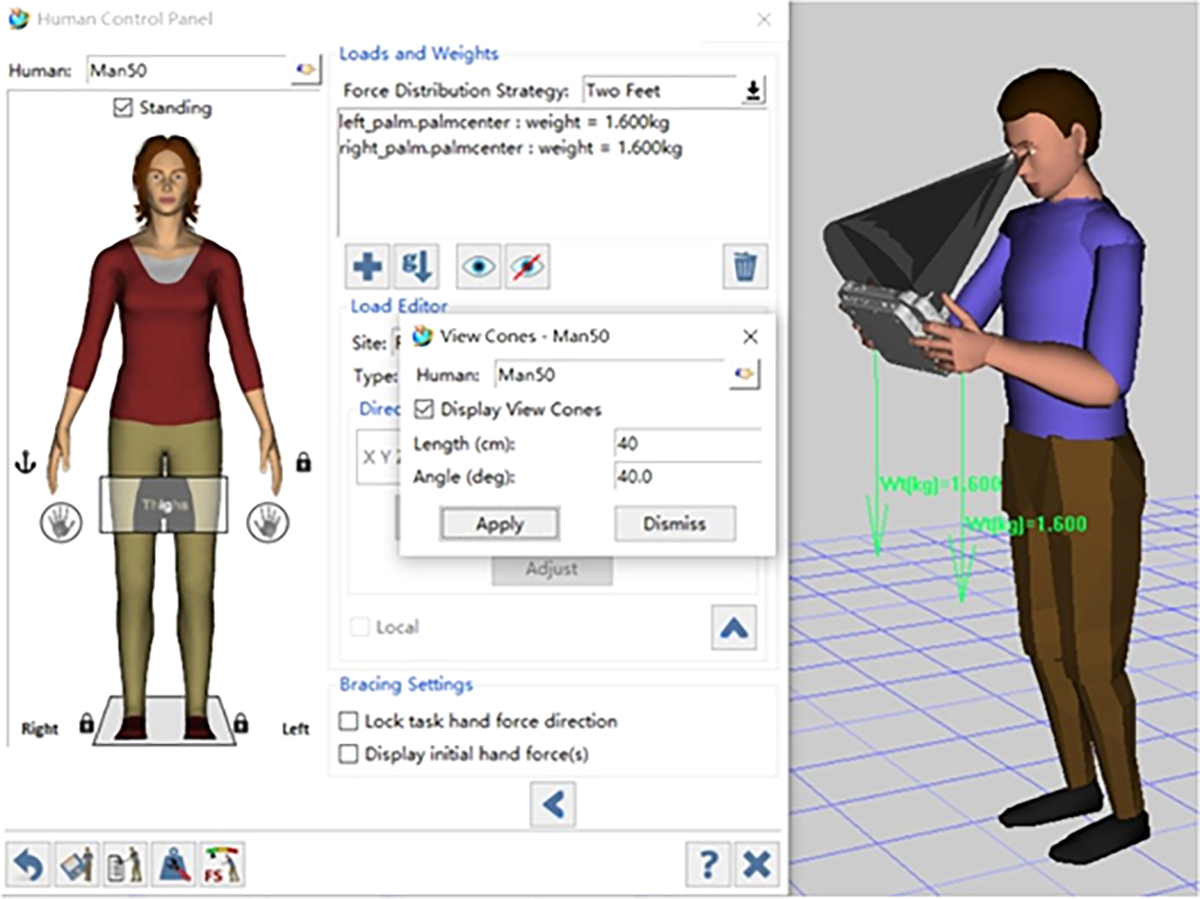The width and height of the screenshot is (1200, 899).
Task: Click the anchor icon beside the figure
Action: (26, 462)
